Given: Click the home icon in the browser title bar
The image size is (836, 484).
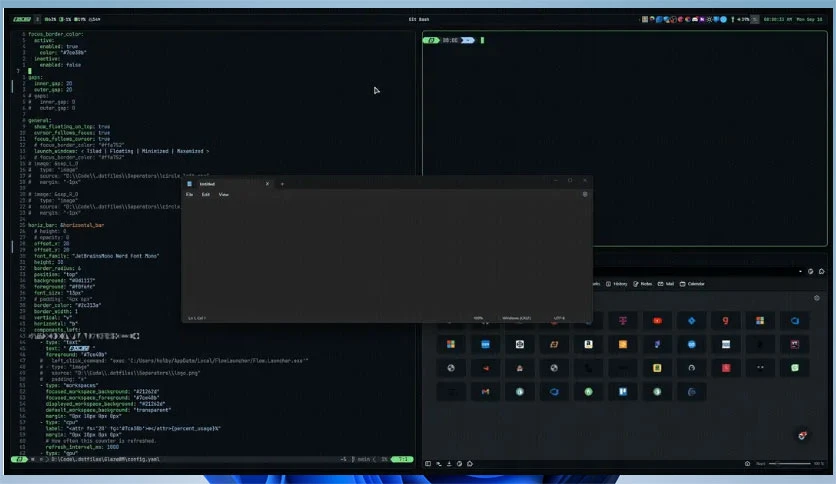Looking at the screenshot, I should point(822,271).
